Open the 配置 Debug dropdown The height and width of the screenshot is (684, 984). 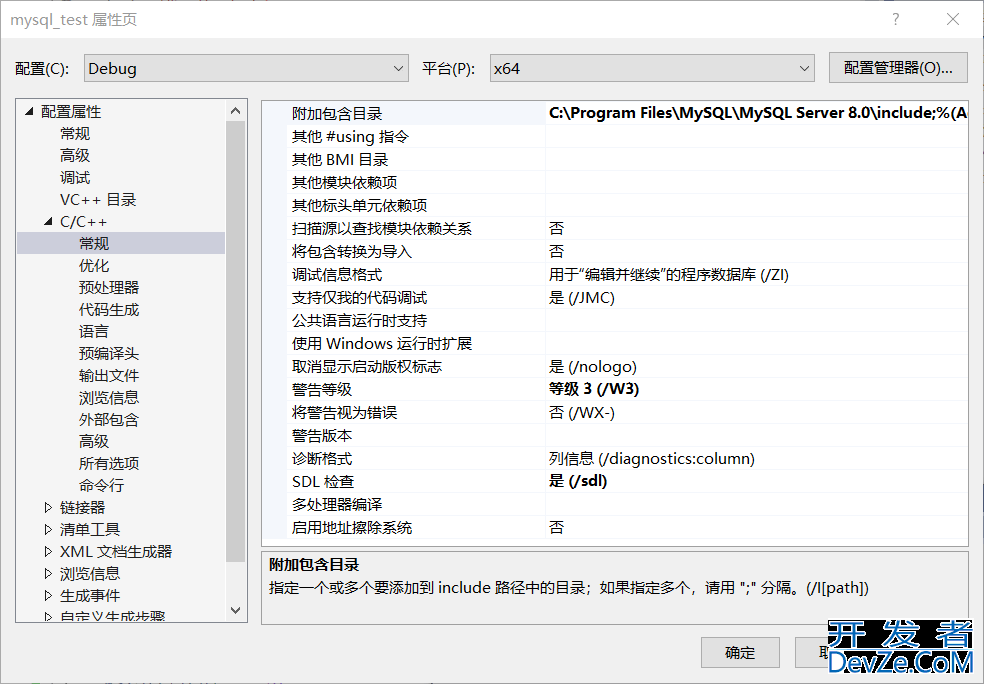[246, 68]
